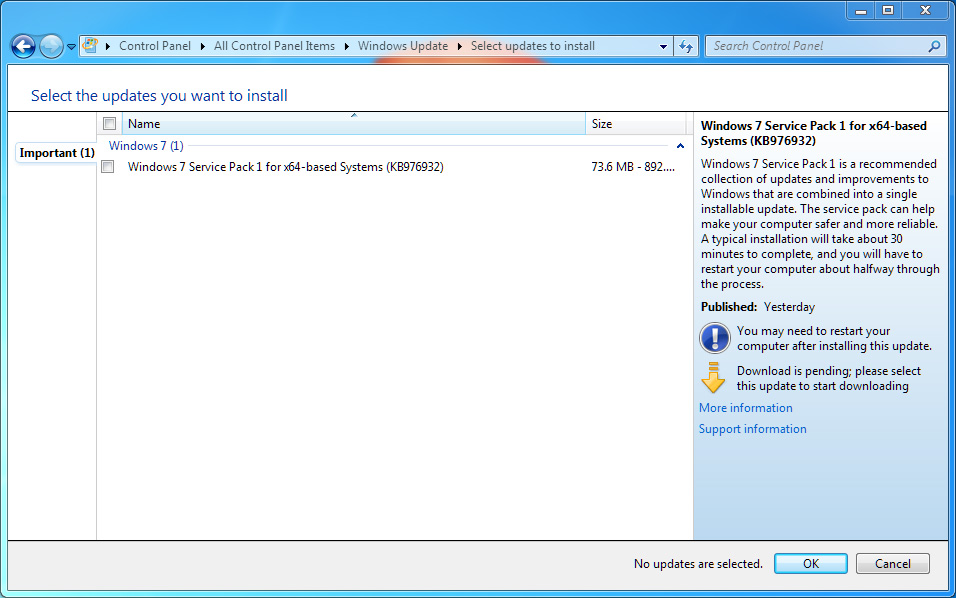Open the address bar history dropdown

coord(663,46)
